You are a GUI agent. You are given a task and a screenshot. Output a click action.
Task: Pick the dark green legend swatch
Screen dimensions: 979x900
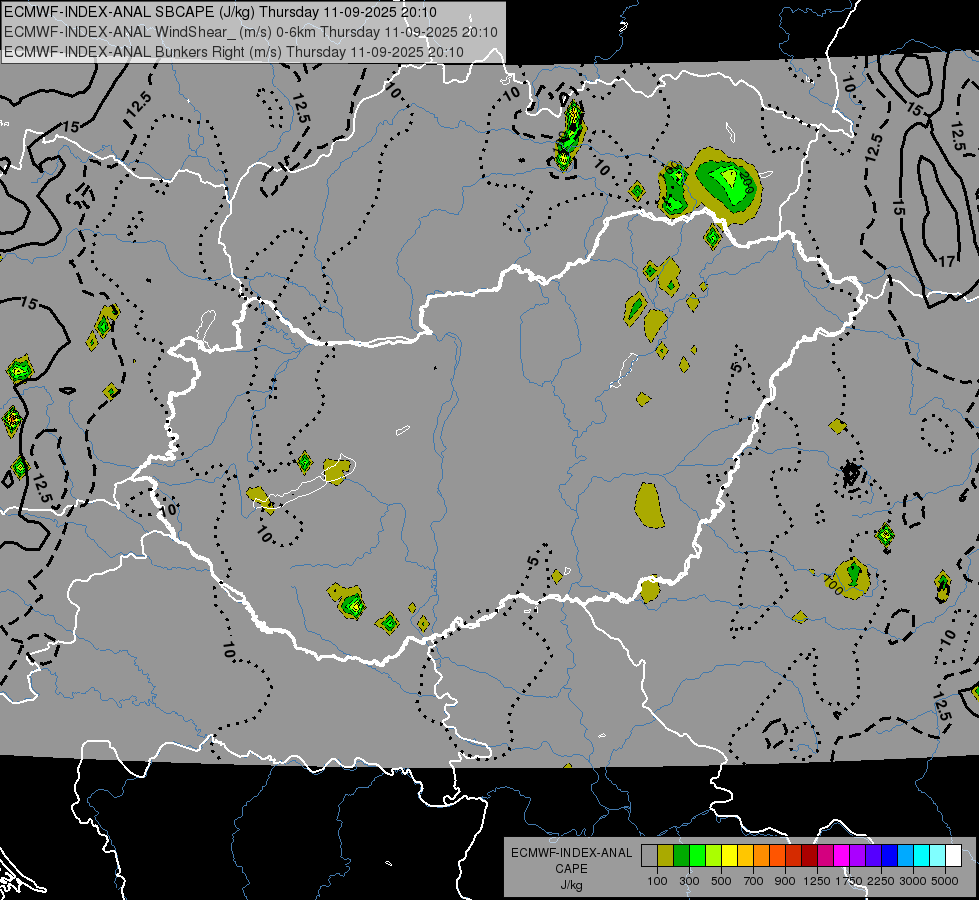point(681,855)
